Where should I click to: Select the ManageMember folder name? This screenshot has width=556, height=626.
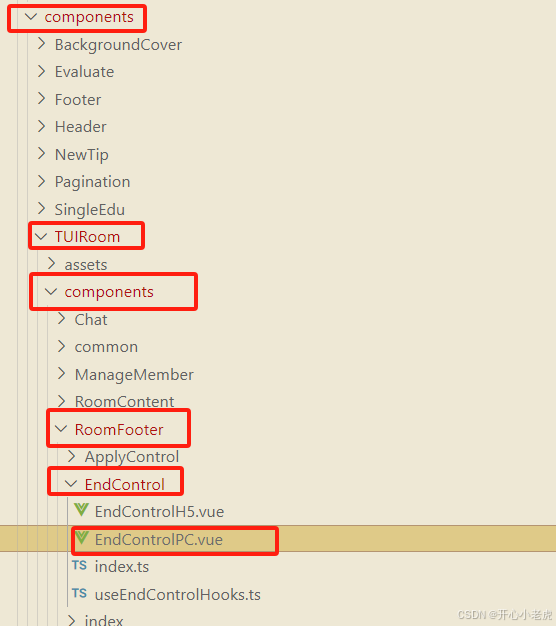pyautogui.click(x=134, y=375)
